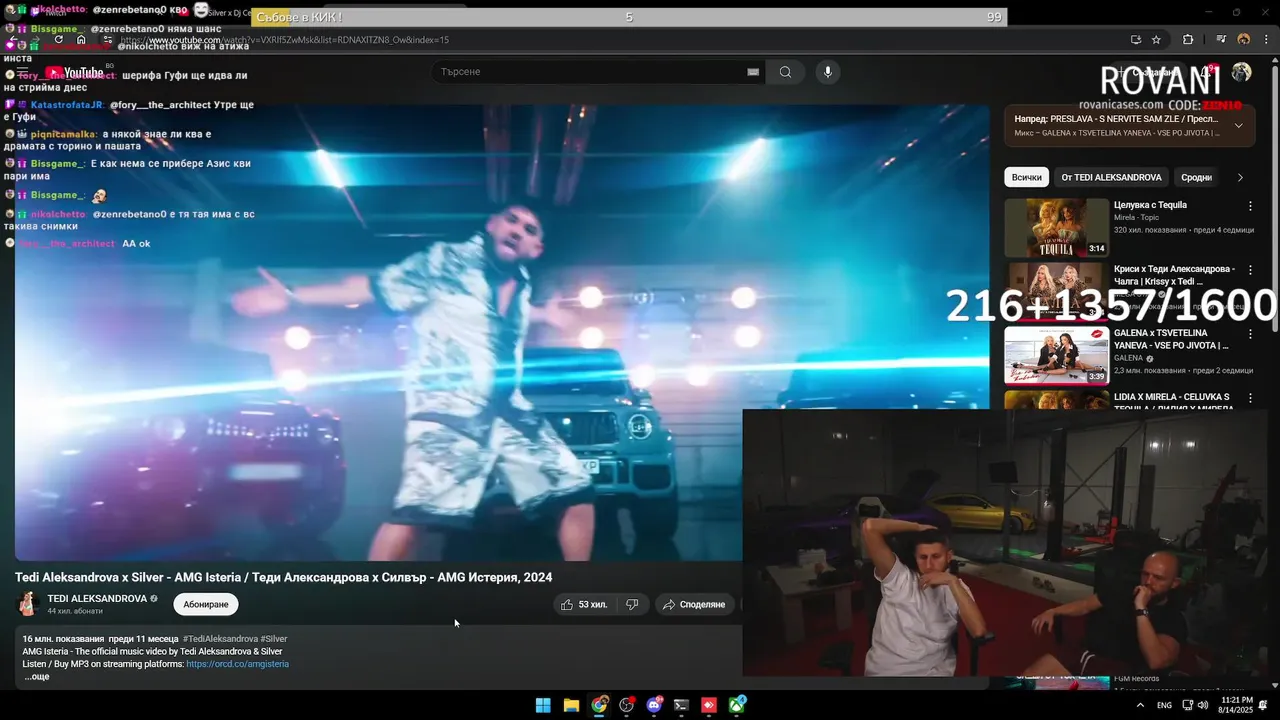1280x720 pixels.
Task: Subscribe using the Абониране button
Action: (x=206, y=604)
